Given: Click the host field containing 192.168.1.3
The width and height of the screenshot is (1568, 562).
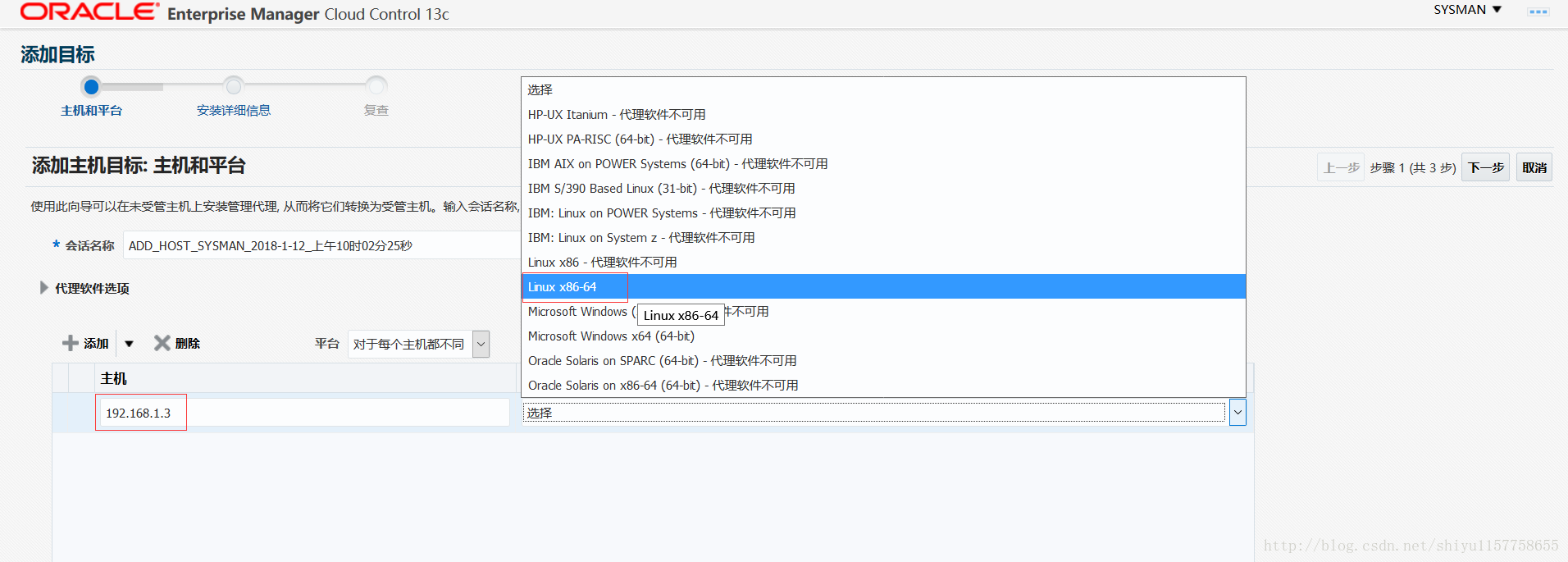Looking at the screenshot, I should click(304, 413).
